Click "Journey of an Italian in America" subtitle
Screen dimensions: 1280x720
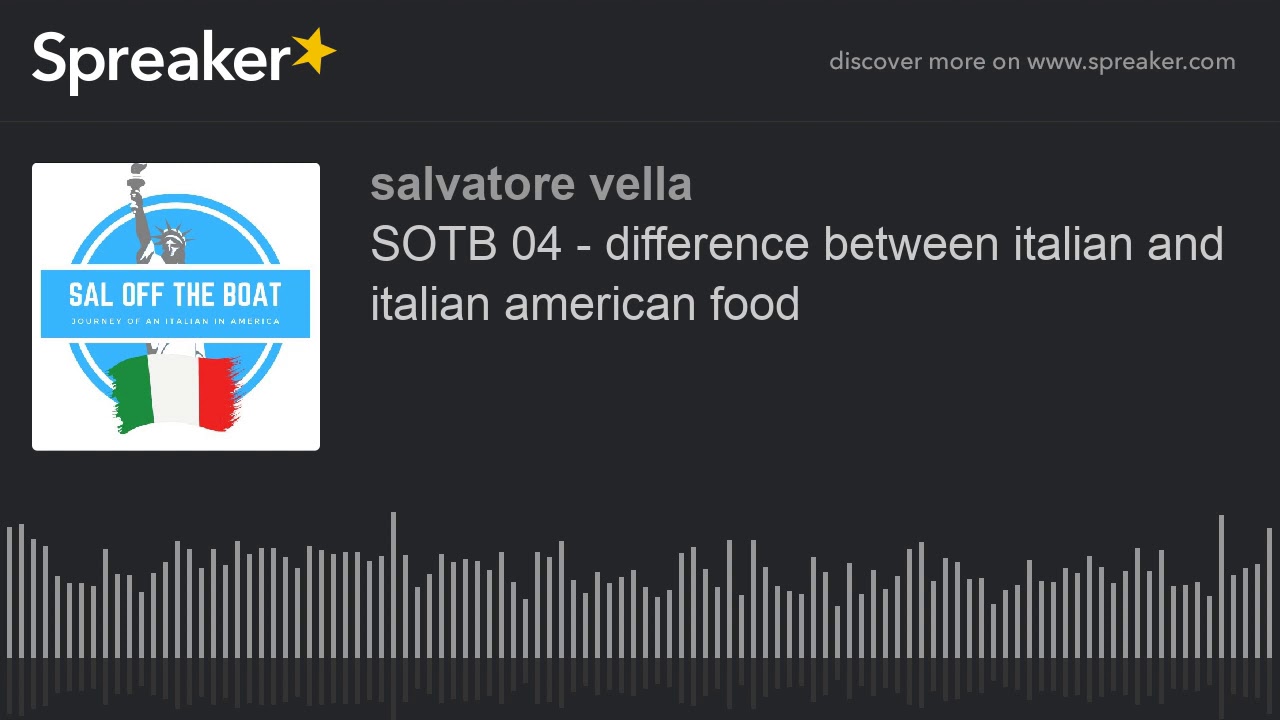click(x=175, y=321)
